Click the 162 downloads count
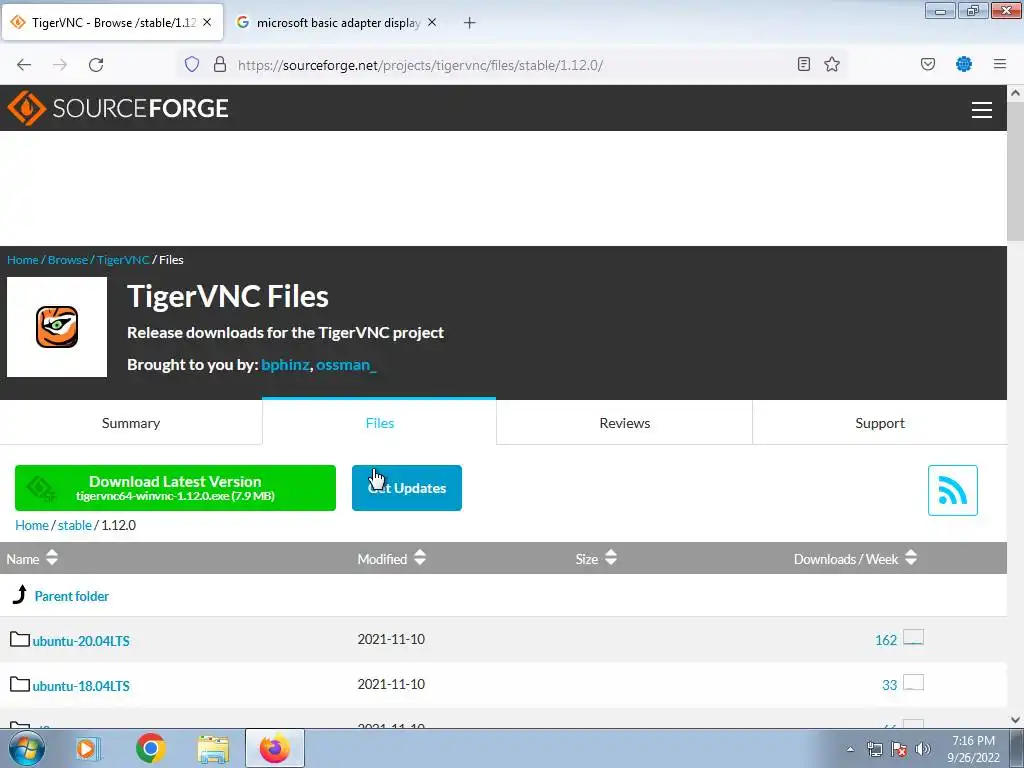 [886, 640]
